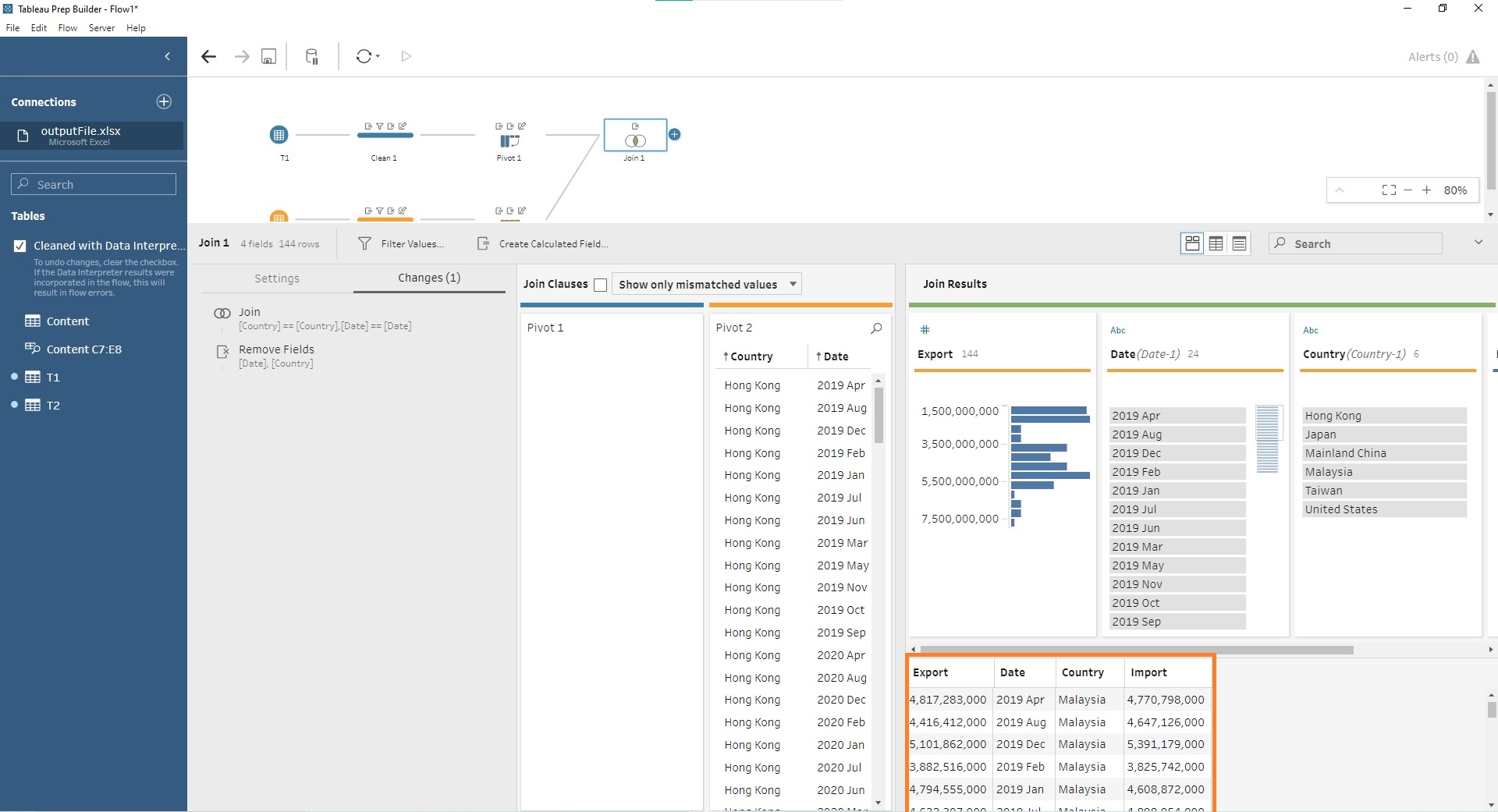Click the Redo forward arrow in toolbar
This screenshot has width=1498, height=812.
[x=242, y=56]
